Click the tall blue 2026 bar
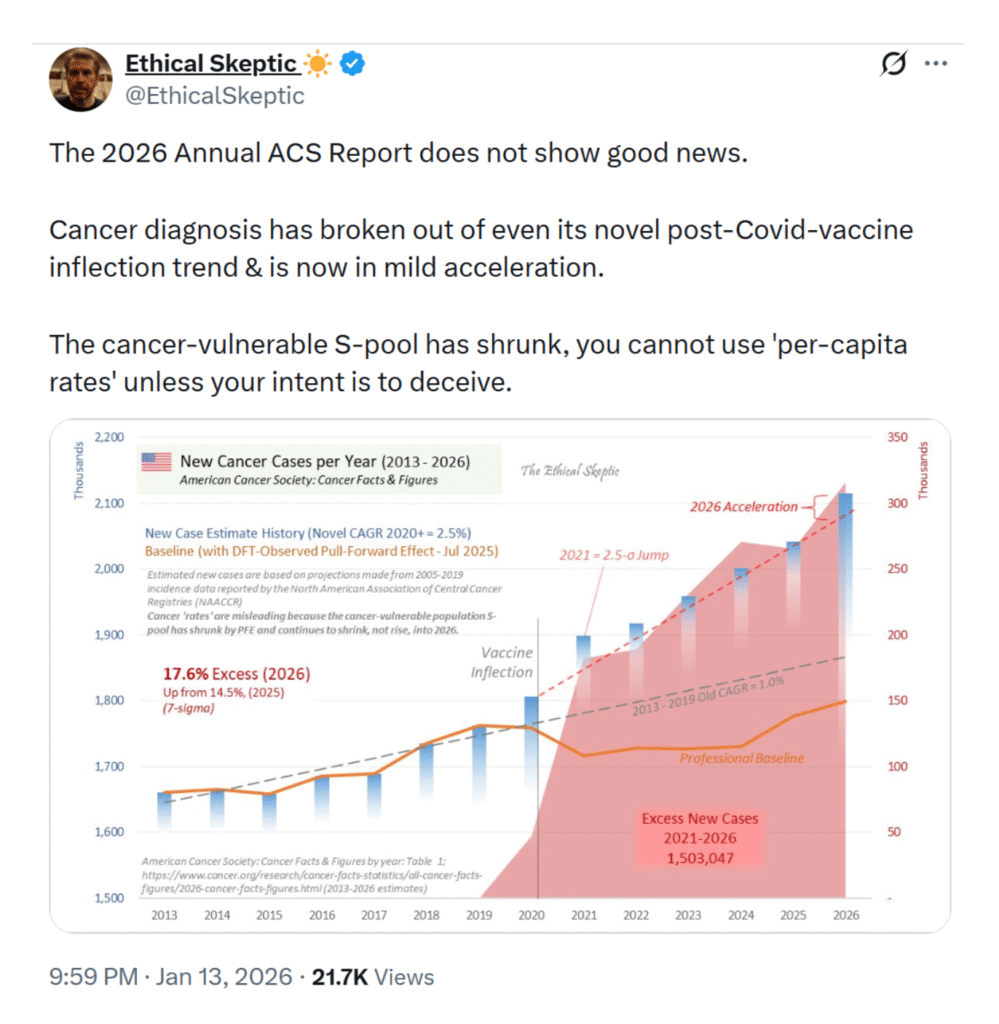The image size is (999, 1024). (844, 600)
